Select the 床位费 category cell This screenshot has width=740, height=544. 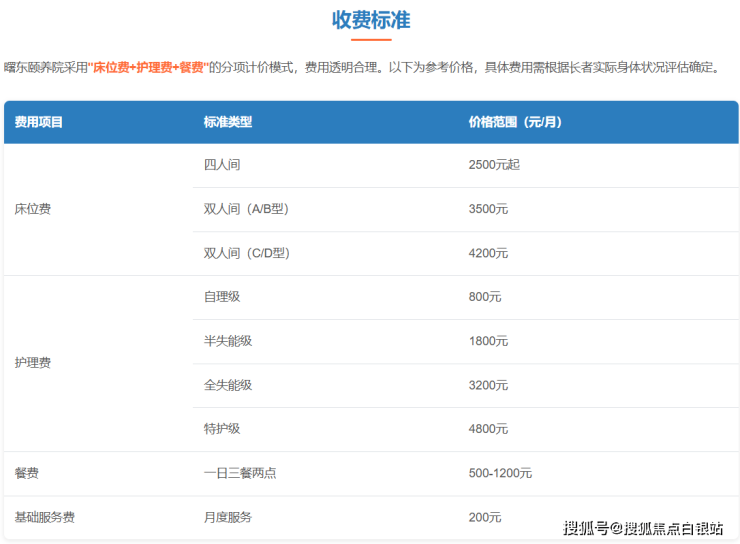(x=98, y=209)
